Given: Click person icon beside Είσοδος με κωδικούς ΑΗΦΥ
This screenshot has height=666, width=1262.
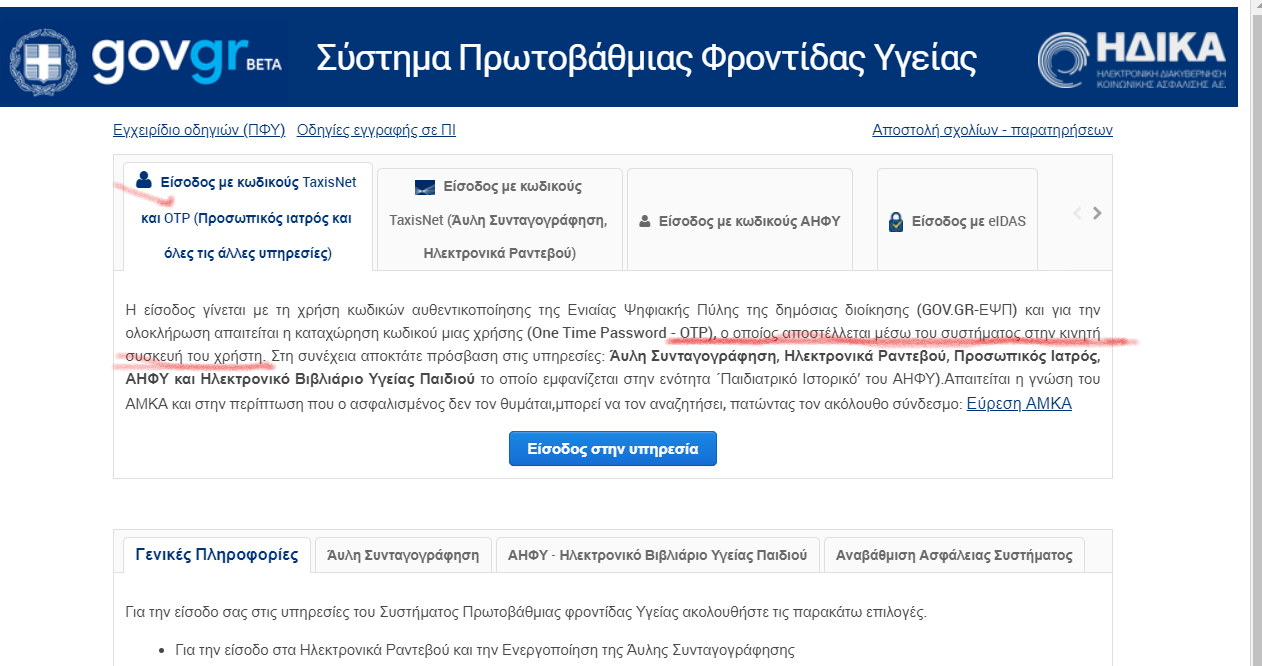Looking at the screenshot, I should pos(645,221).
